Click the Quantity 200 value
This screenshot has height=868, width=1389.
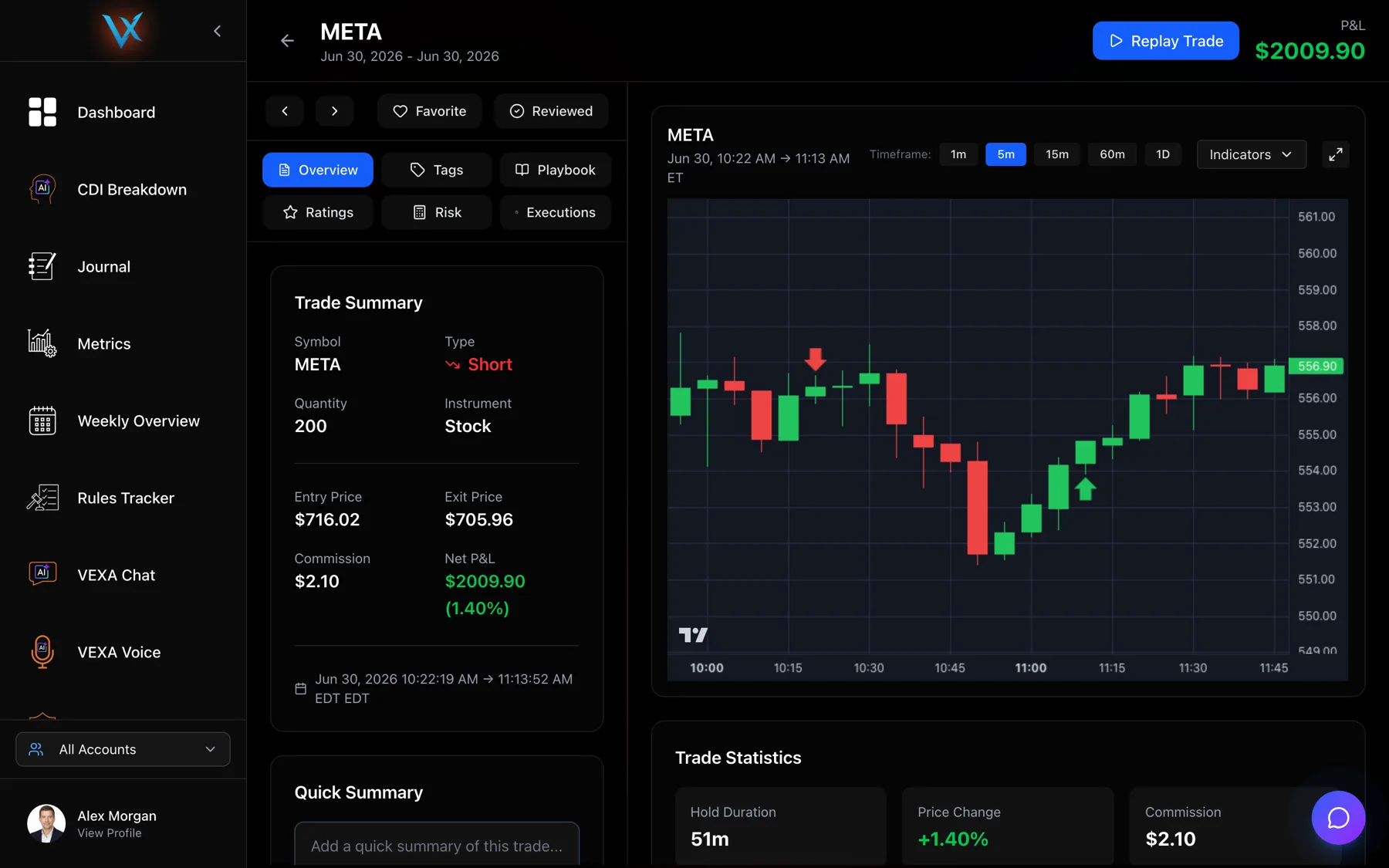click(x=310, y=426)
